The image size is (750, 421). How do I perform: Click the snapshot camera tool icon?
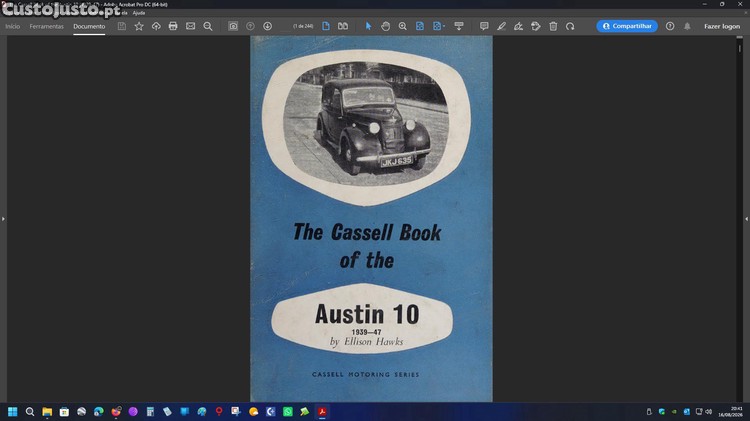pyautogui.click(x=233, y=26)
